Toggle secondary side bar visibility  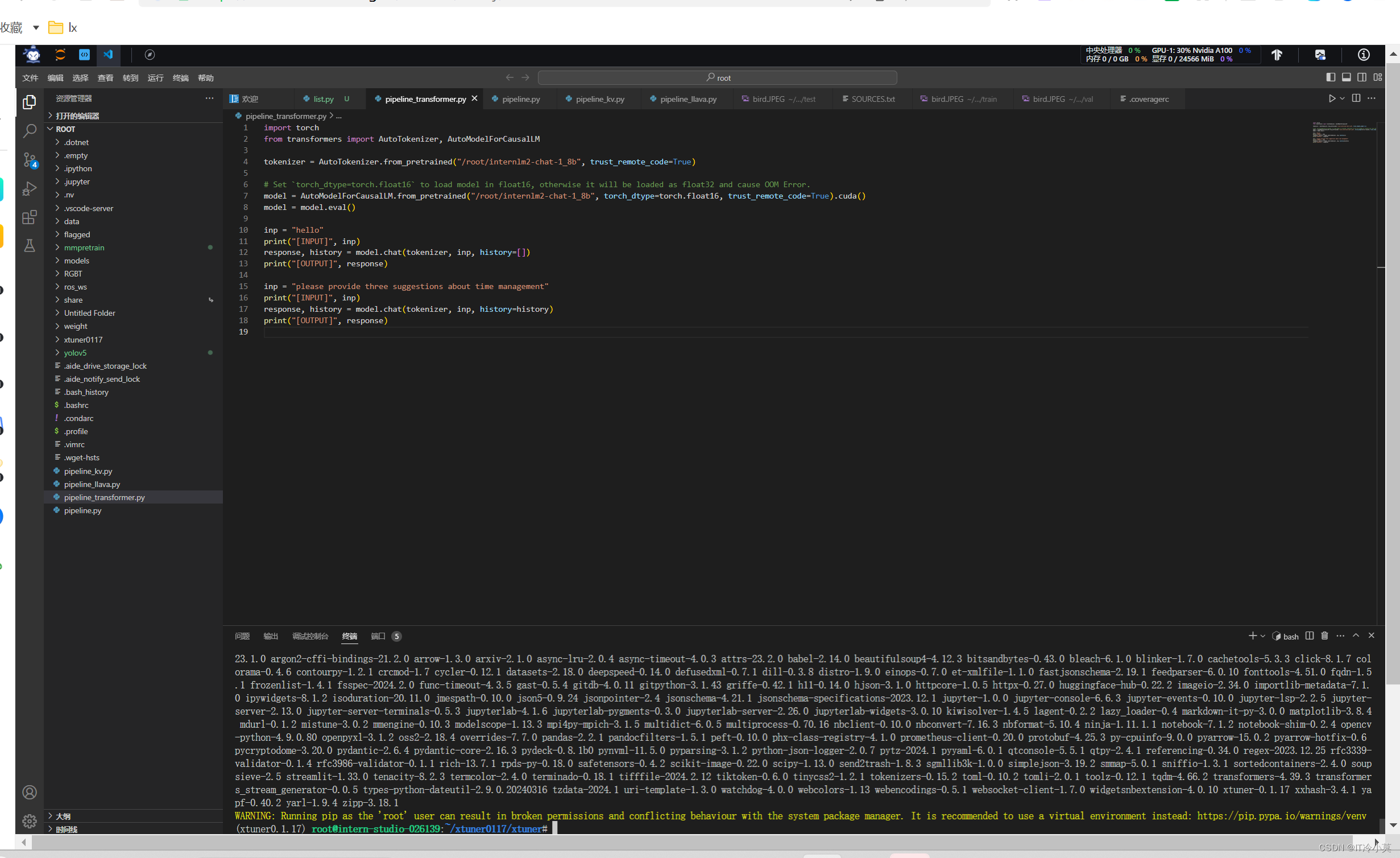point(1362,77)
